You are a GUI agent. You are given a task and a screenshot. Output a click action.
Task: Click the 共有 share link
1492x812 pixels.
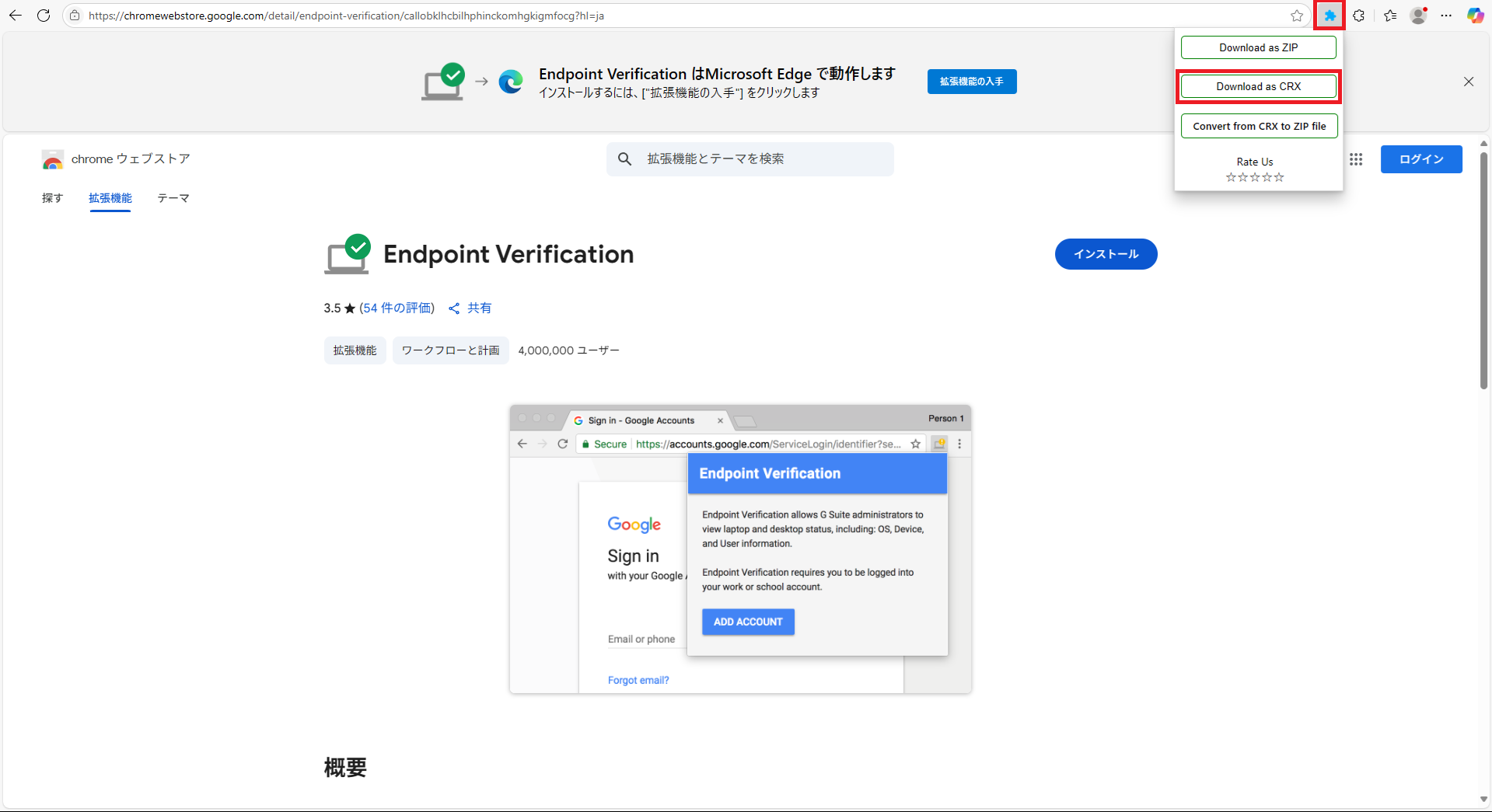pyautogui.click(x=479, y=308)
